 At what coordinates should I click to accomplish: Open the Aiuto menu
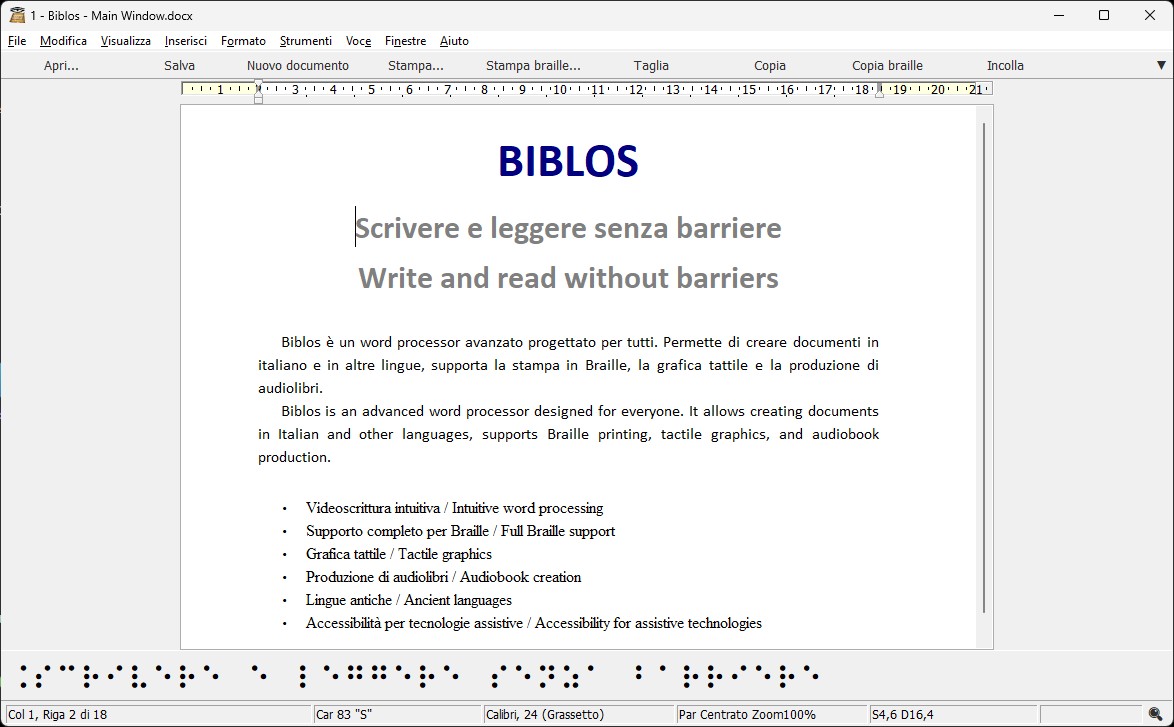tap(454, 41)
